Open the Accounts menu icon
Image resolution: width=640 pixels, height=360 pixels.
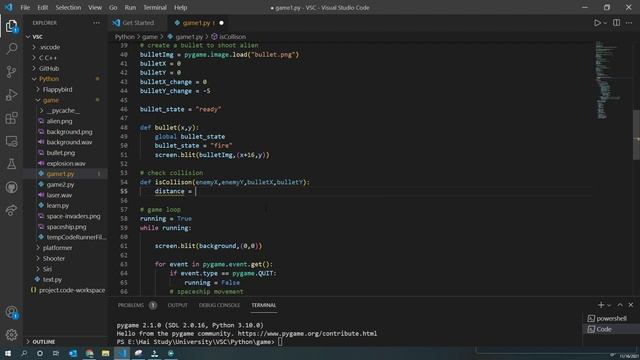pos(11,312)
